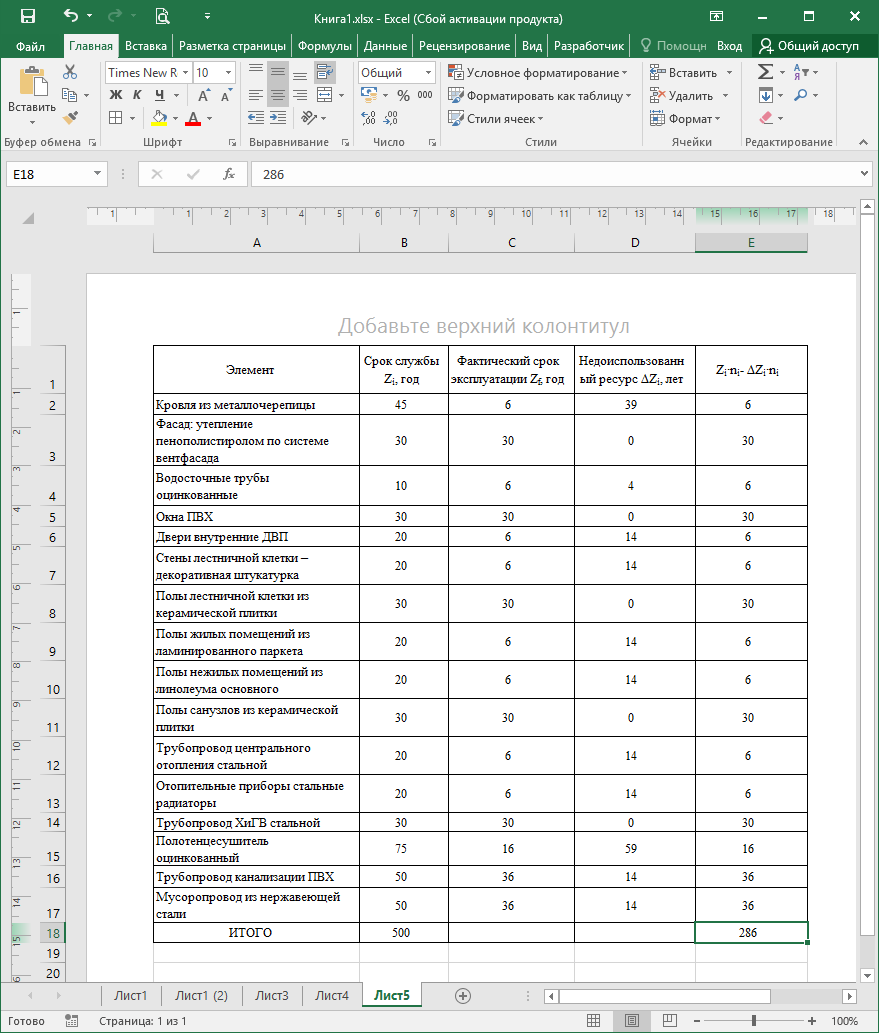
Task: Toggle italic formatting (К)
Action: point(137,96)
